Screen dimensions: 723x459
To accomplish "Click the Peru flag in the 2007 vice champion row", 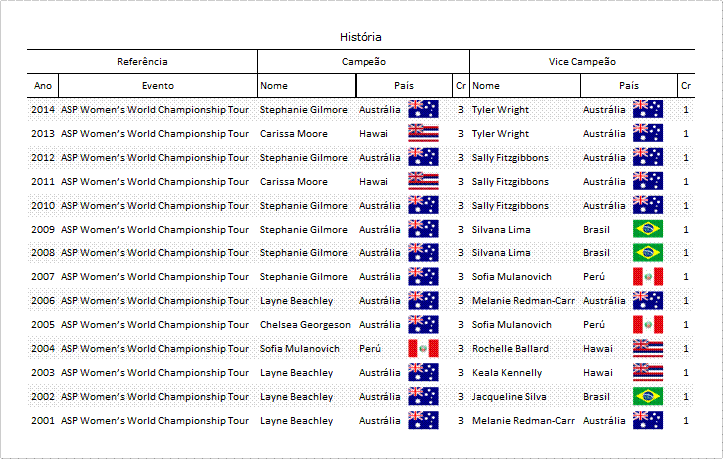I will (648, 276).
